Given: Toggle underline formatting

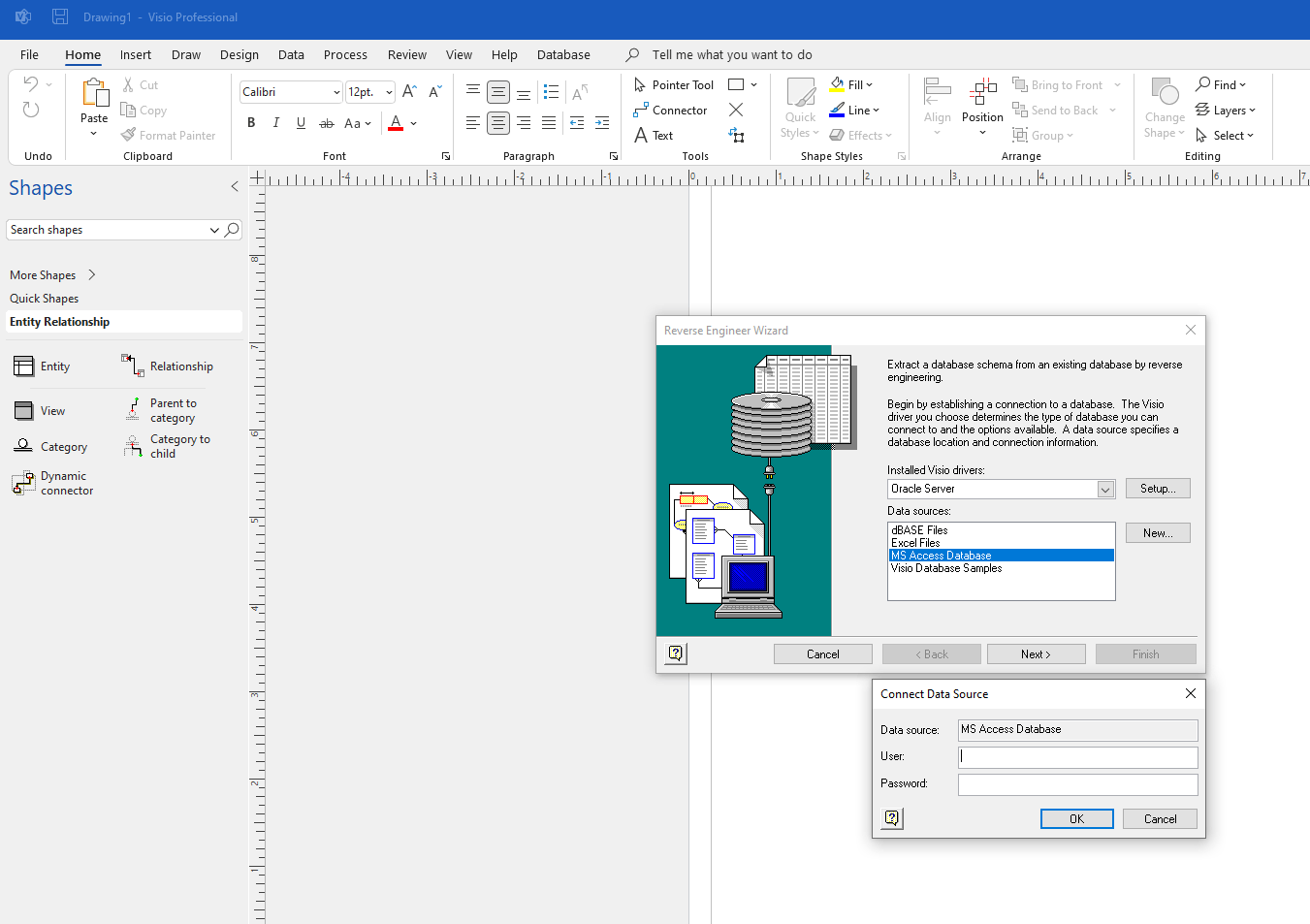Looking at the screenshot, I should point(302,123).
